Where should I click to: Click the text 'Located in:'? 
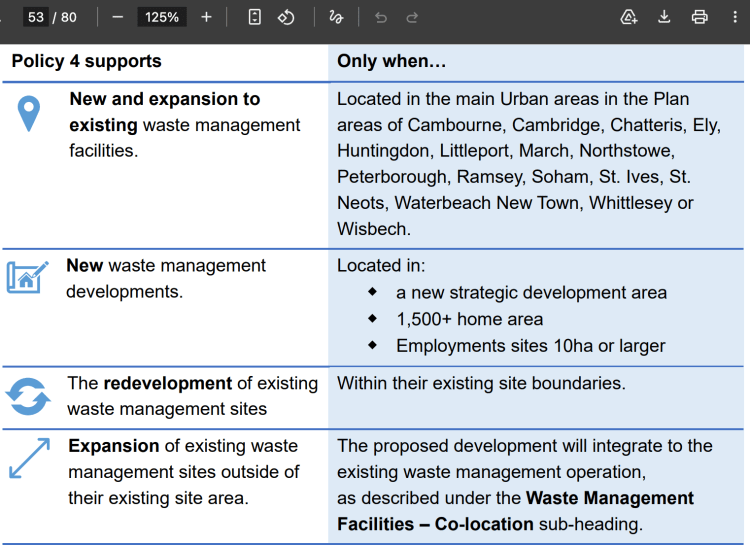click(381, 266)
